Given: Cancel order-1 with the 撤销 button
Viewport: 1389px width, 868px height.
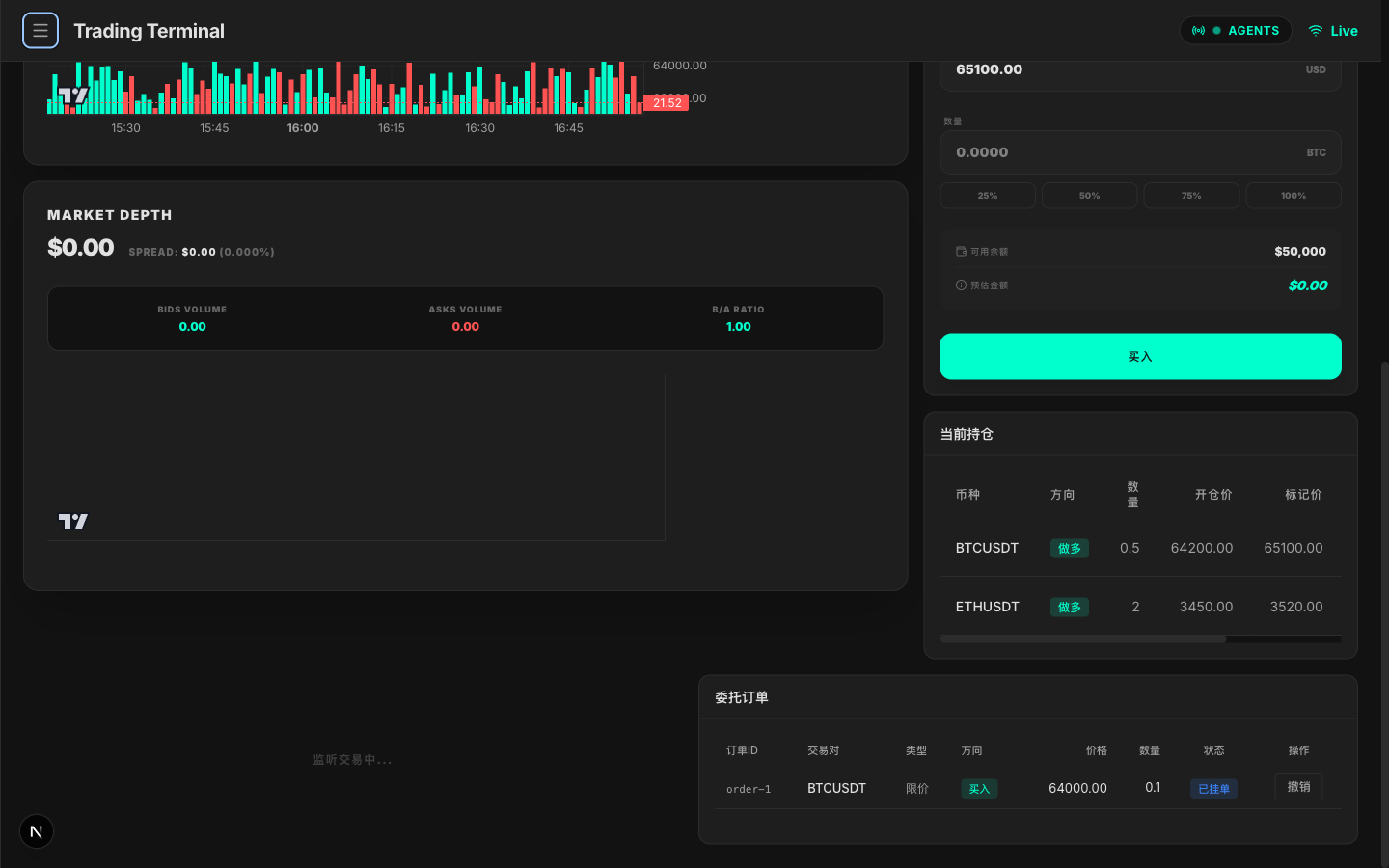Looking at the screenshot, I should point(1298,787).
